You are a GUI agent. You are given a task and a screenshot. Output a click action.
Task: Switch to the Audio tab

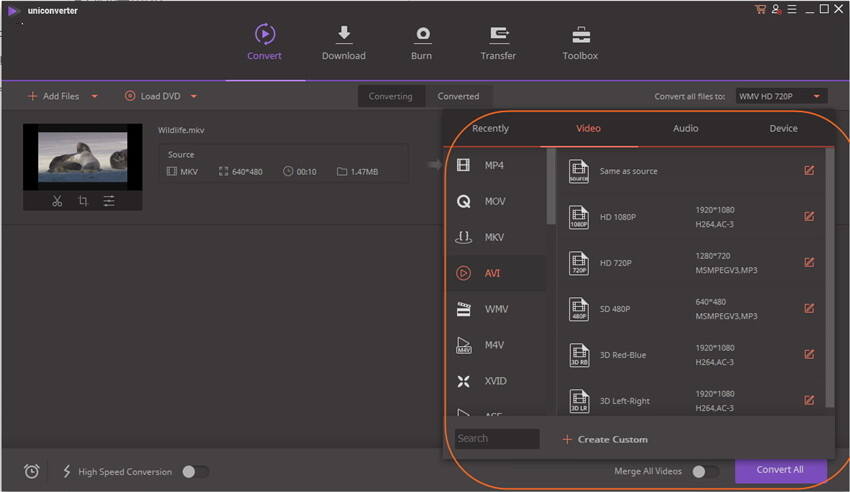point(686,128)
